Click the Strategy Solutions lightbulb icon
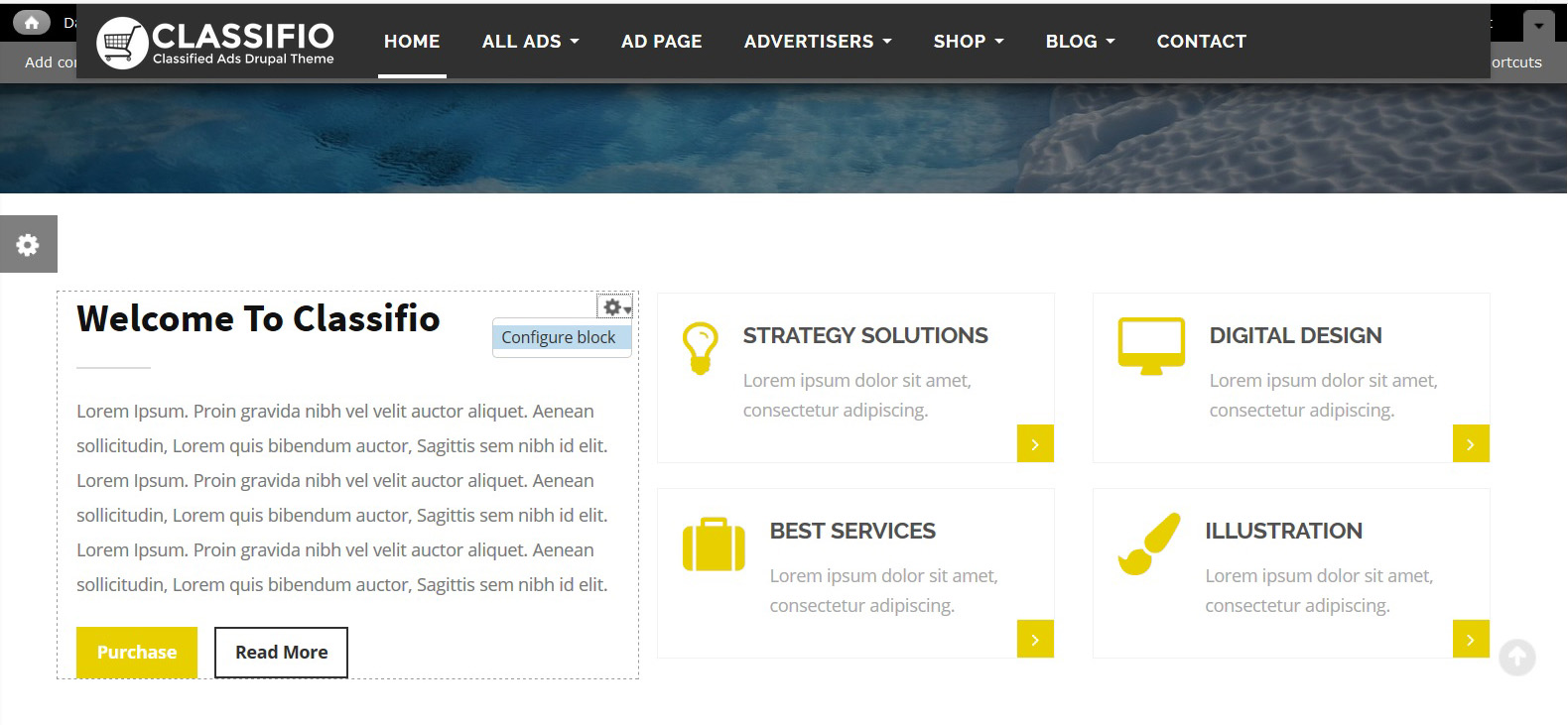This screenshot has width=1568, height=725. pos(700,348)
